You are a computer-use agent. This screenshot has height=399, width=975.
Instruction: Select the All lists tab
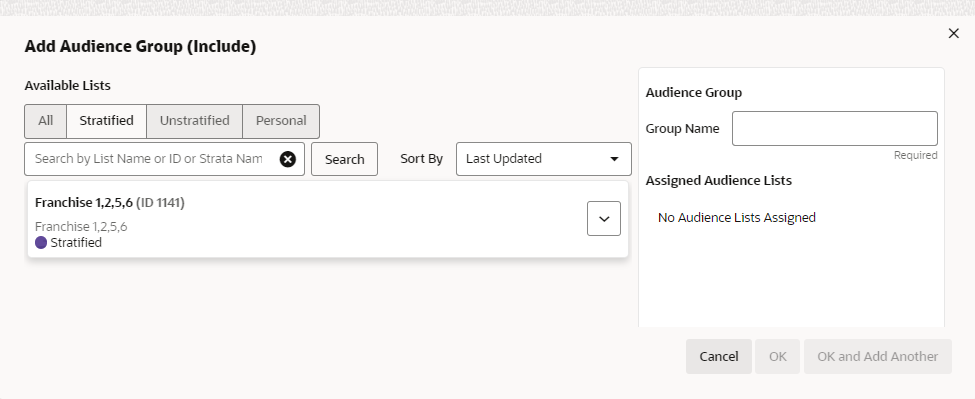pos(45,121)
